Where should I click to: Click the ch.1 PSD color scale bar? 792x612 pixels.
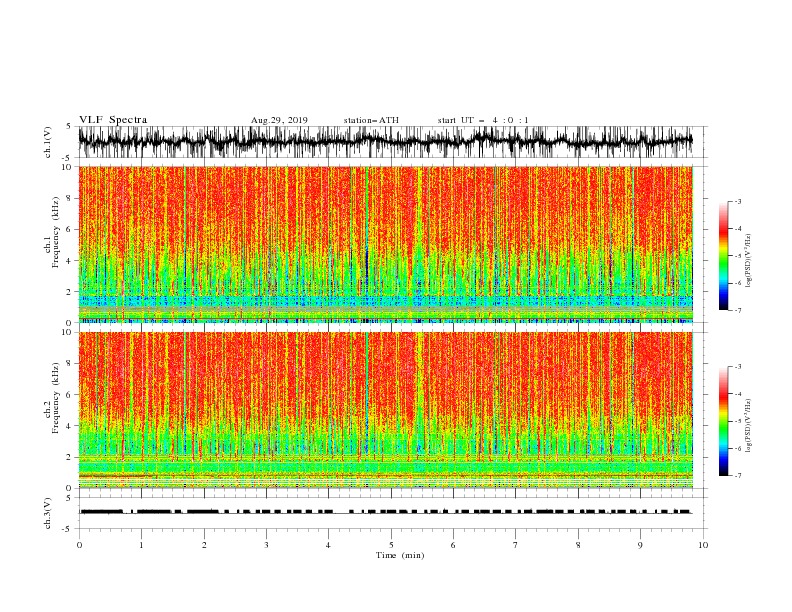coord(723,256)
